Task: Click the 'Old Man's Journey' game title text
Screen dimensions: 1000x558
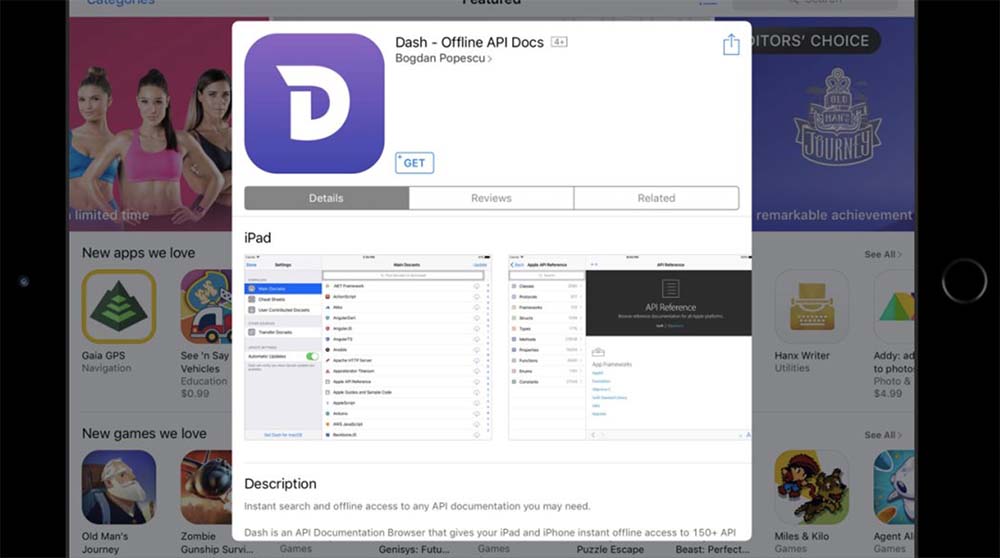Action: point(105,543)
